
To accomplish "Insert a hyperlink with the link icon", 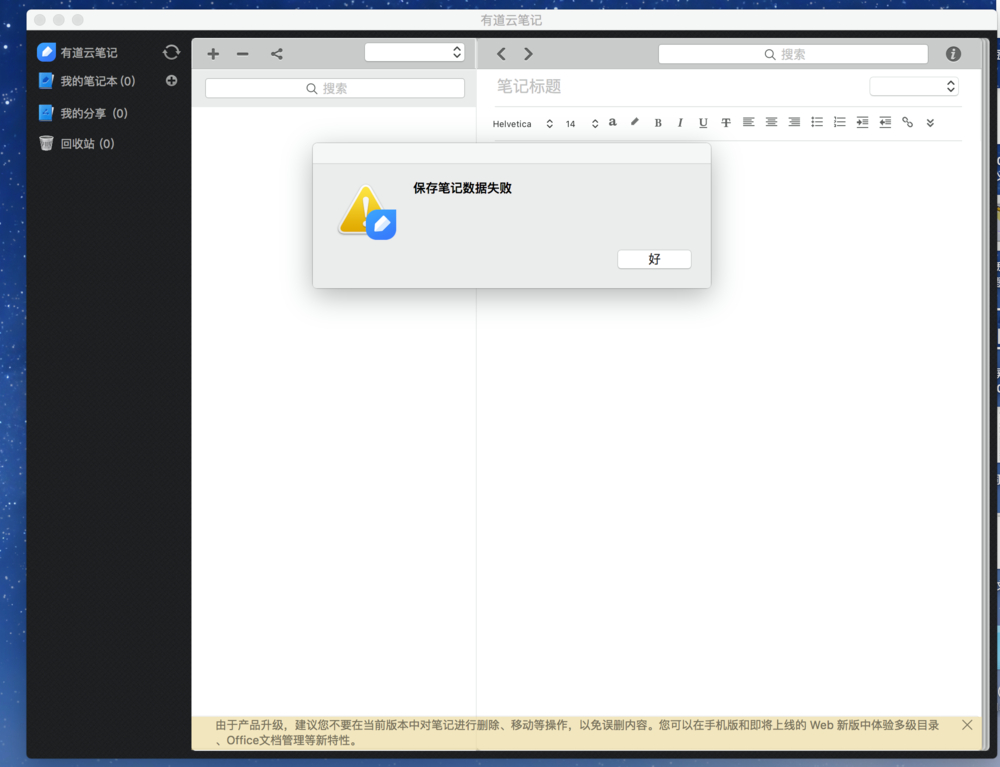I will point(908,122).
